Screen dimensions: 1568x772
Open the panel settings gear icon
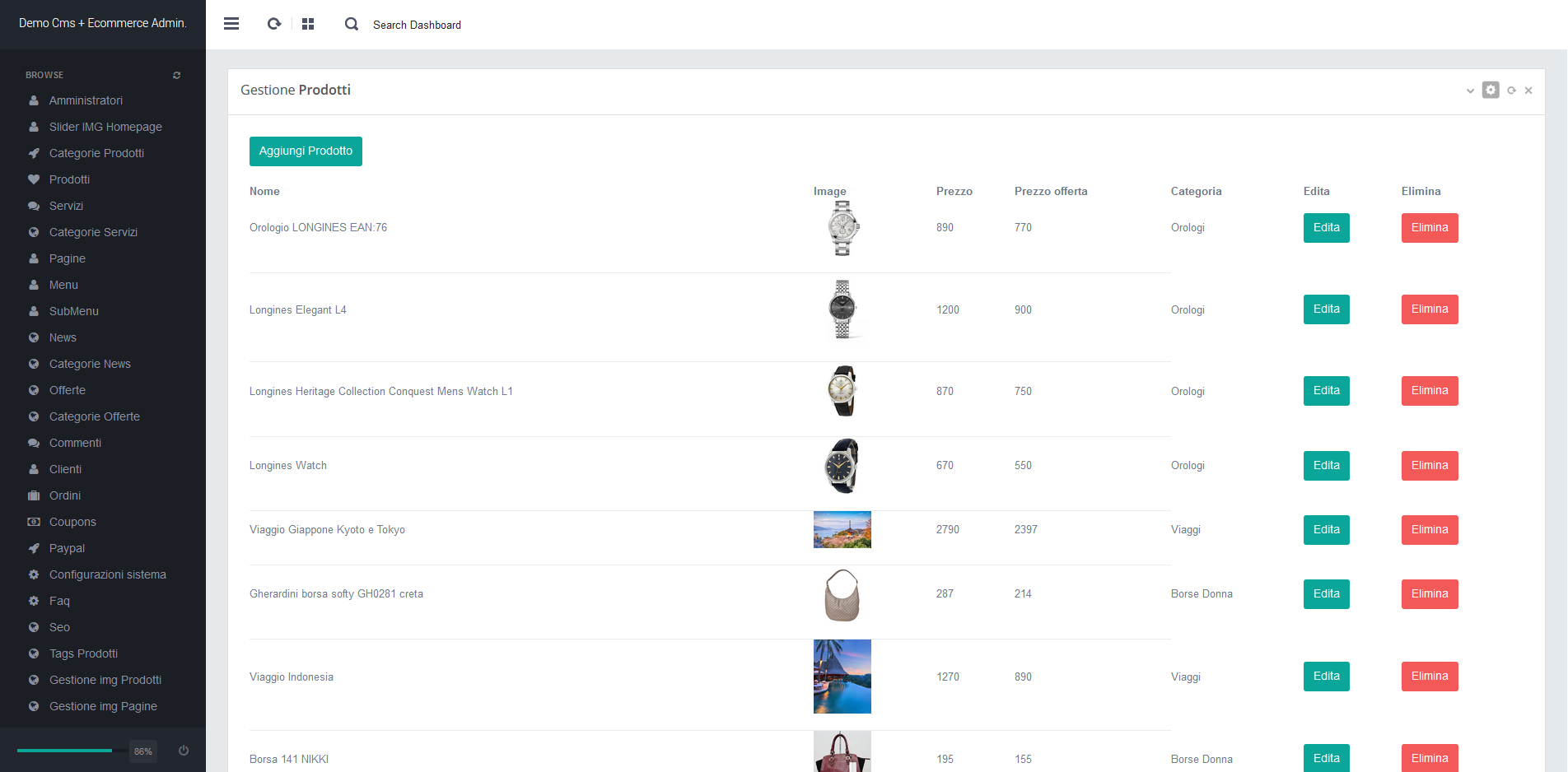[x=1491, y=90]
